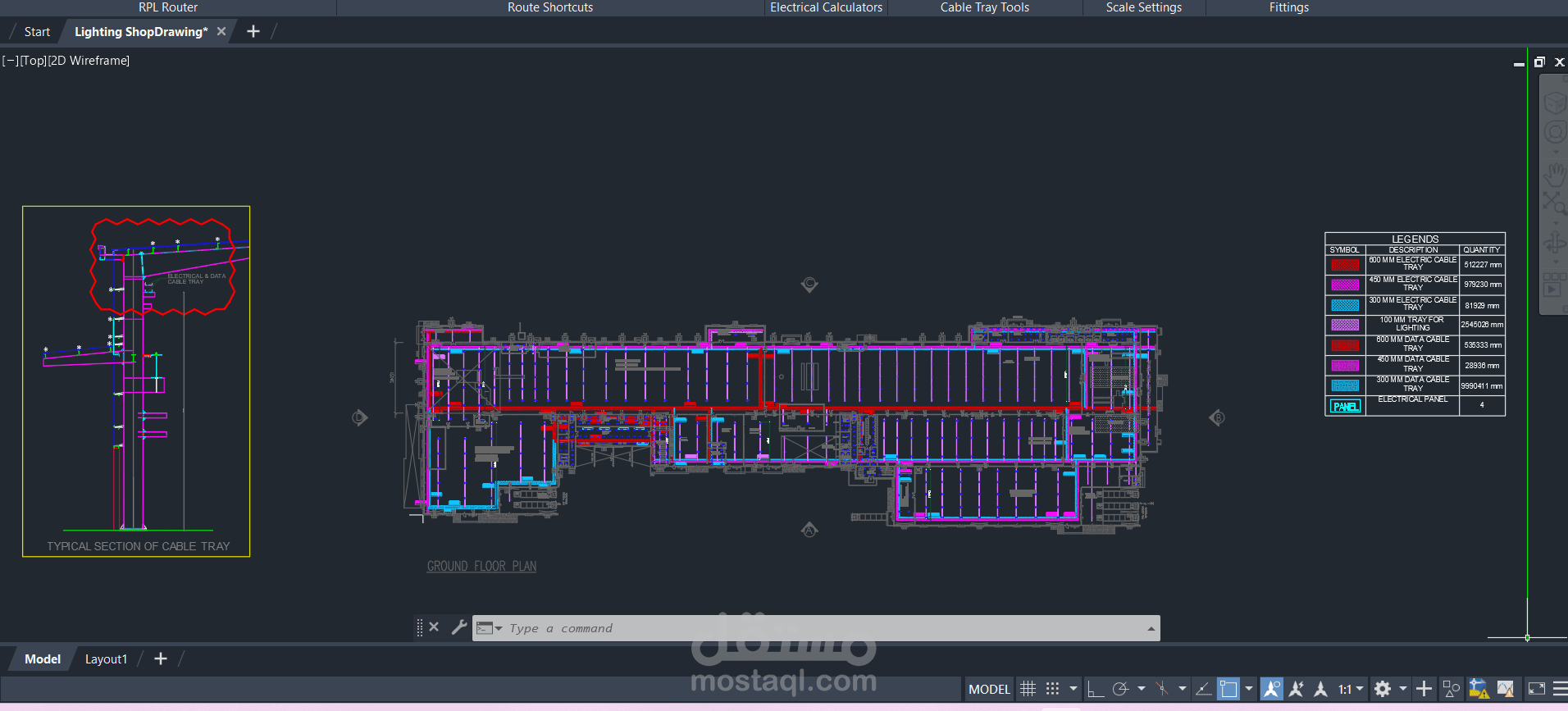Select the Lighting ShopDrawing file tab
Viewport: 1568px width, 711px height.
coord(140,32)
